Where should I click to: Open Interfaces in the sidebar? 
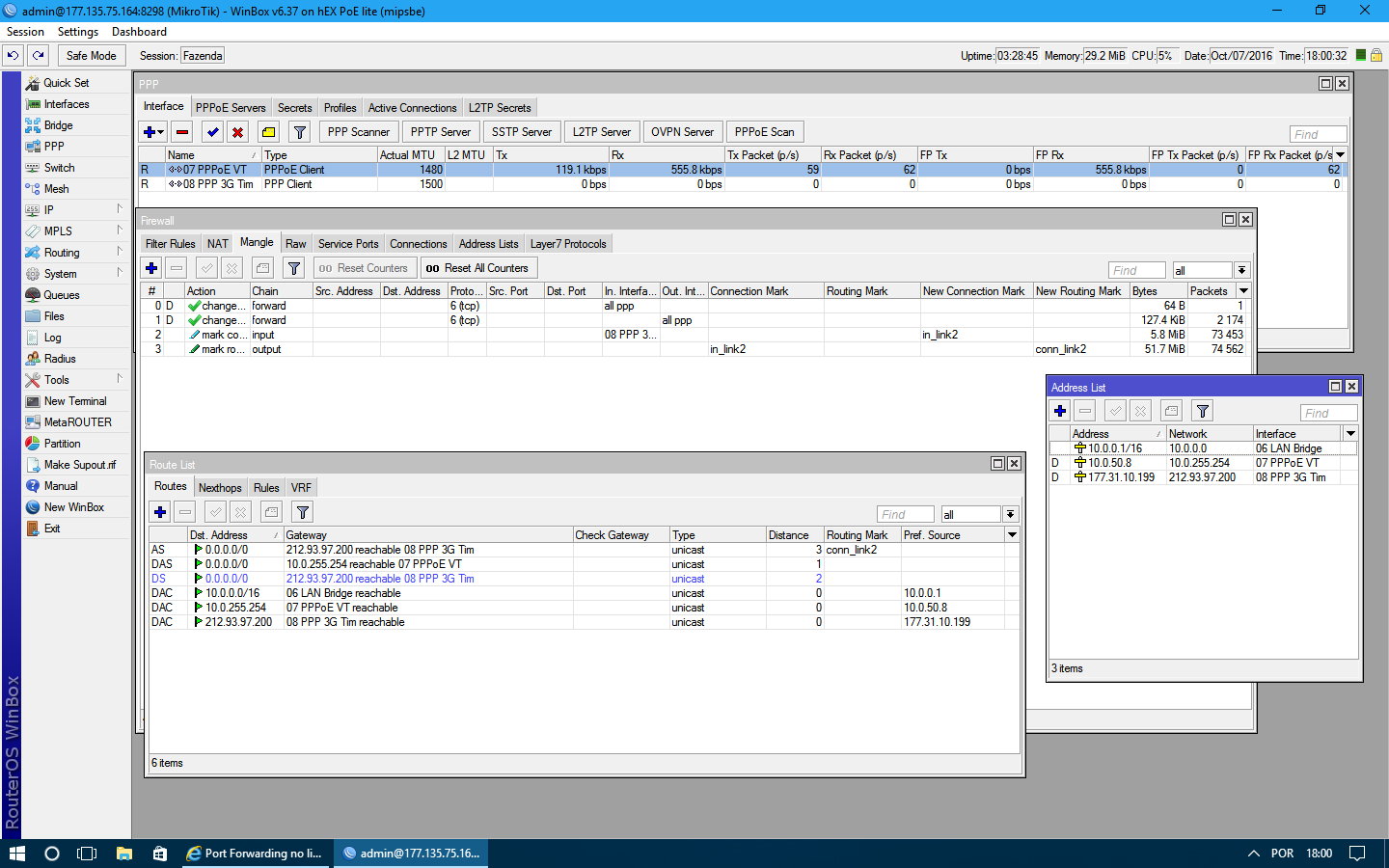[67, 104]
